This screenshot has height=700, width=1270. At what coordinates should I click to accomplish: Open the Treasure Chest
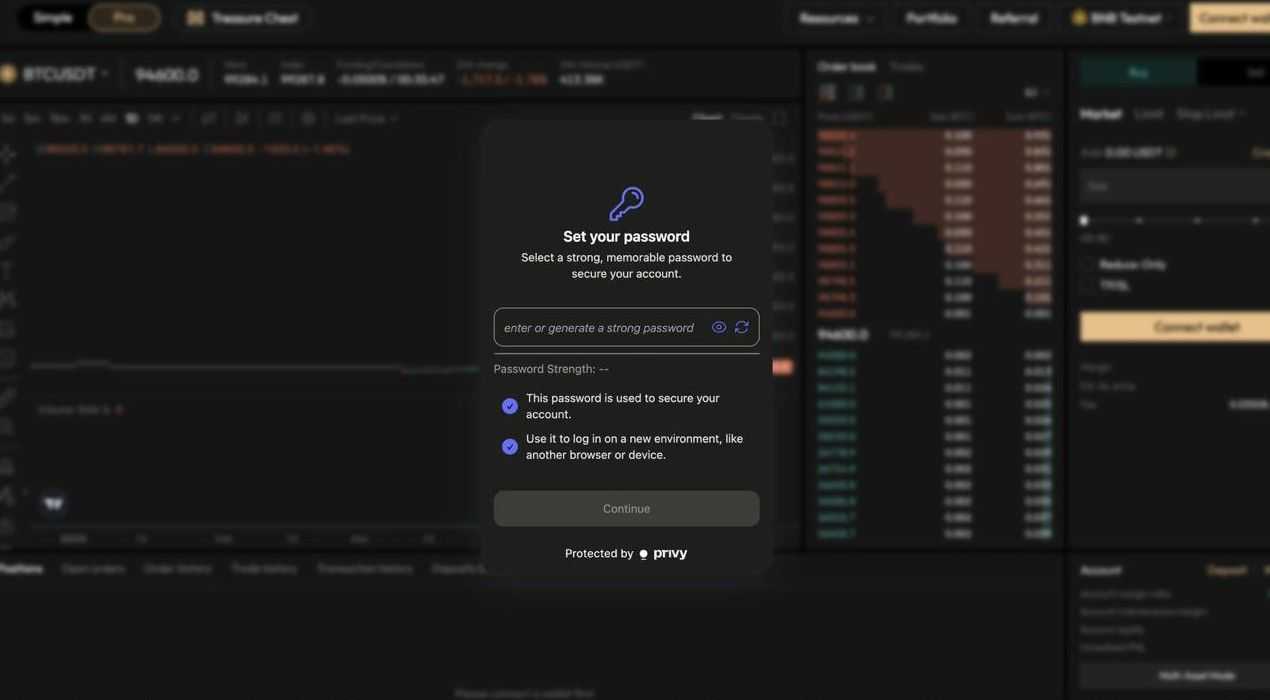coord(243,18)
